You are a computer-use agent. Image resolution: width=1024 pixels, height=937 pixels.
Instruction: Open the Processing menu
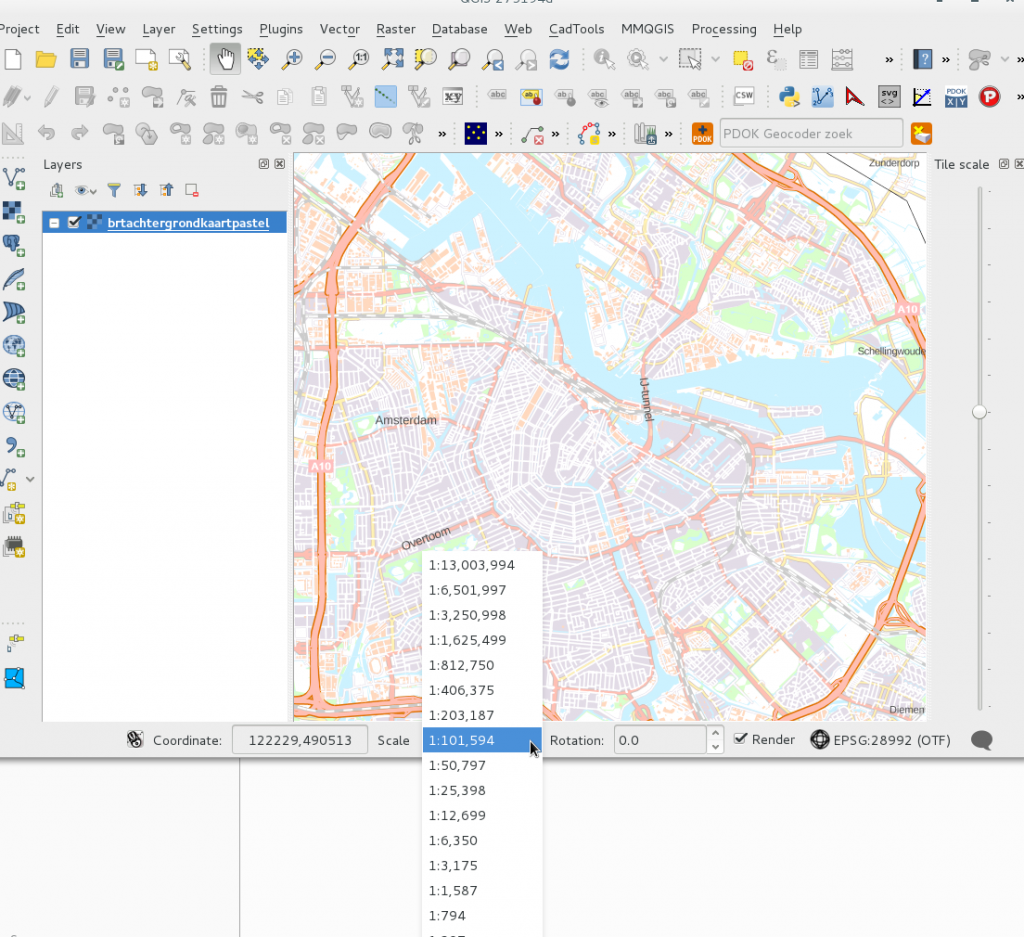[x=724, y=29]
